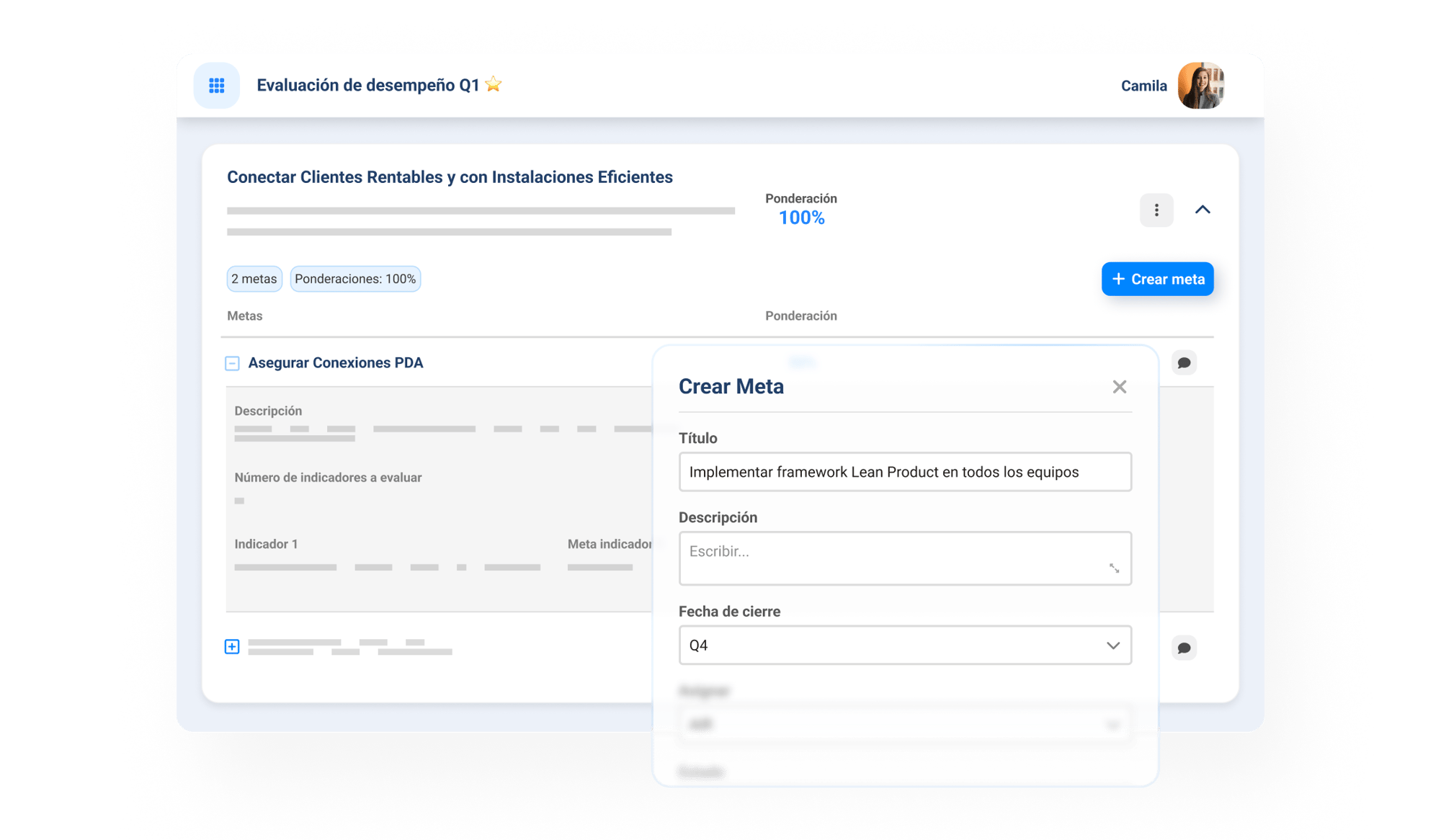Open comments for the second goal
Image resolution: width=1441 pixels, height=840 pixels.
[1183, 648]
